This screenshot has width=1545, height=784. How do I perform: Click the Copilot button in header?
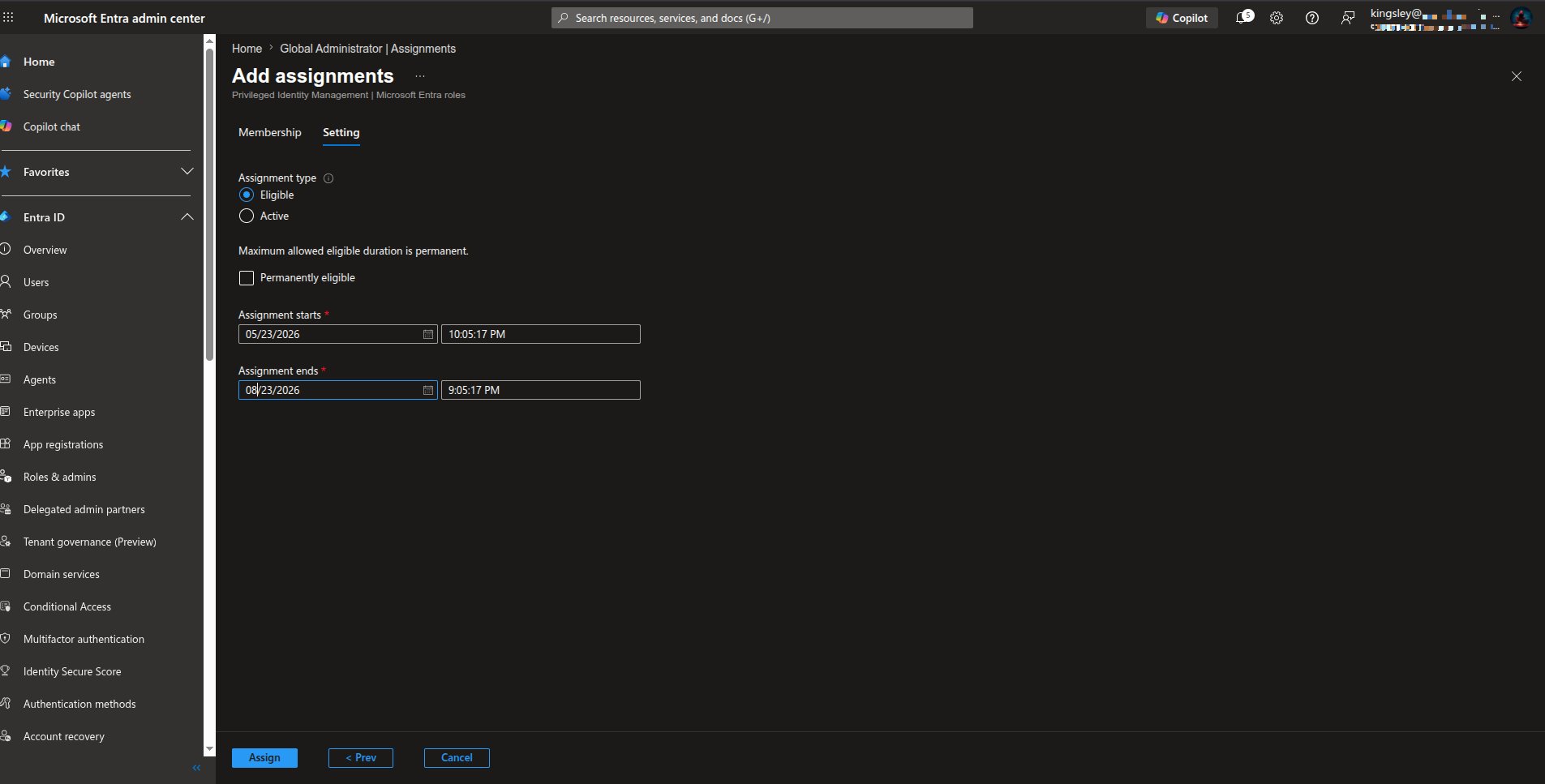(1182, 18)
